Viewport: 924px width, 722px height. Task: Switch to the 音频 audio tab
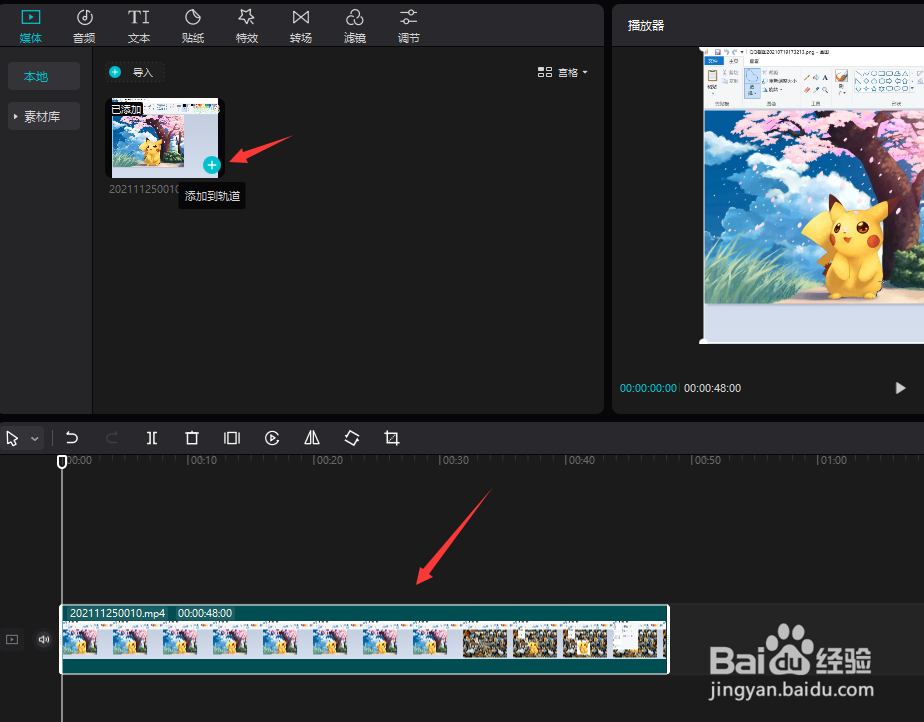84,27
